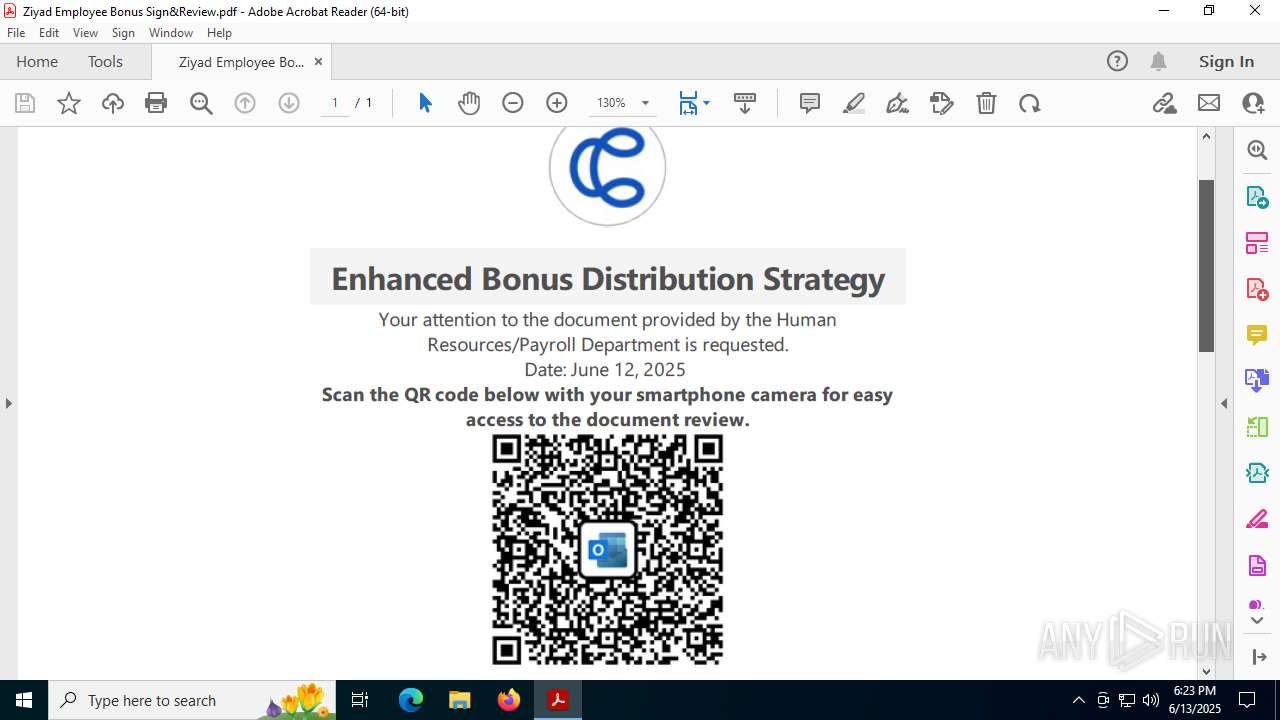Open the Sign with pen tool
The height and width of the screenshot is (720, 1280).
point(898,103)
